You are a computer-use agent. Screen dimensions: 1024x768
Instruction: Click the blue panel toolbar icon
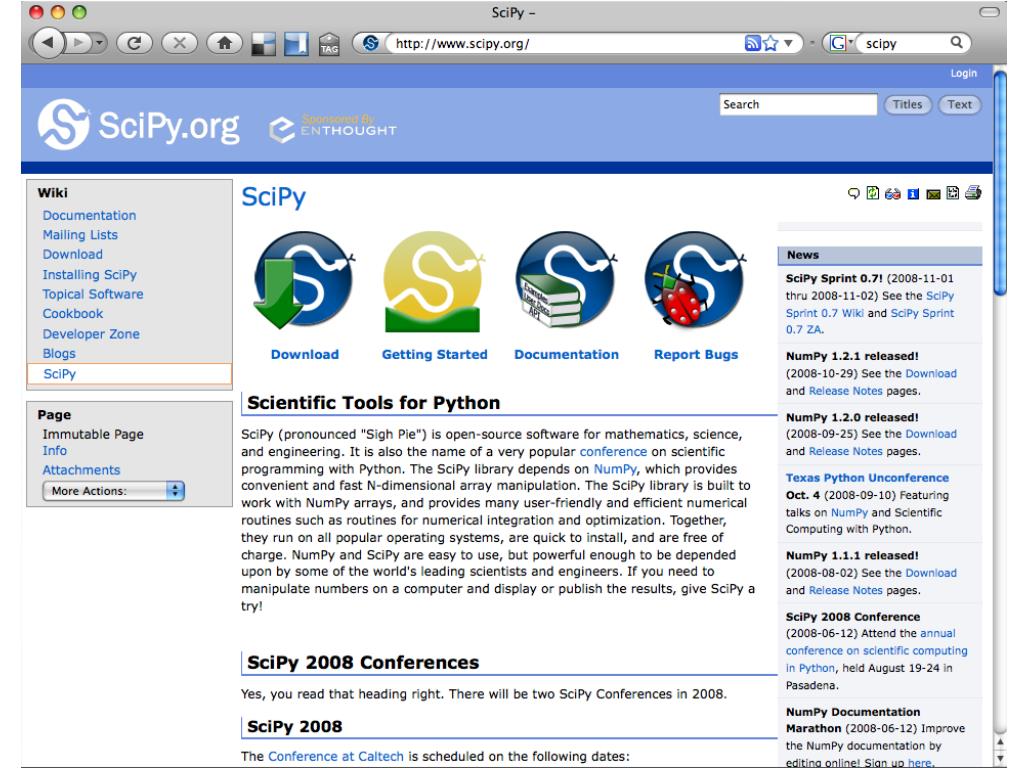point(296,44)
